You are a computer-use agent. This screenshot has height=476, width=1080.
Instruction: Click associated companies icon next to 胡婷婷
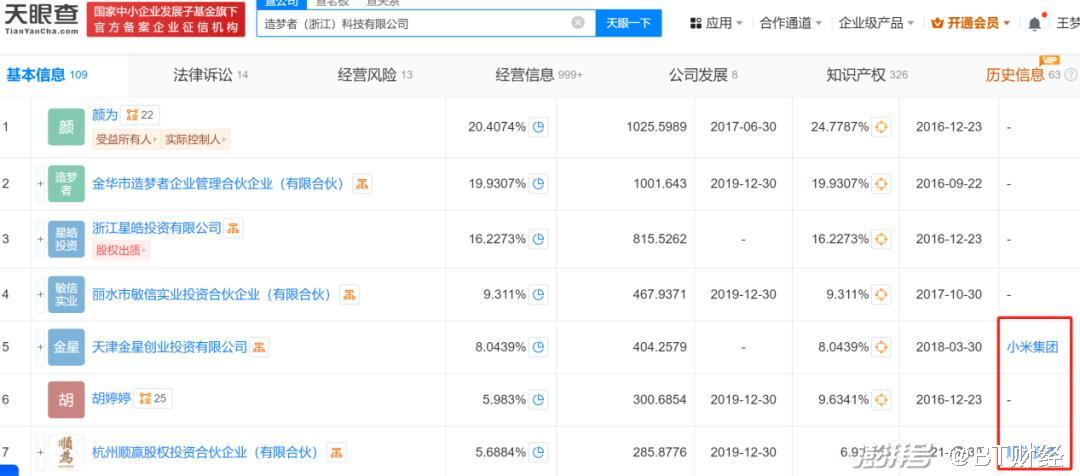pos(145,399)
